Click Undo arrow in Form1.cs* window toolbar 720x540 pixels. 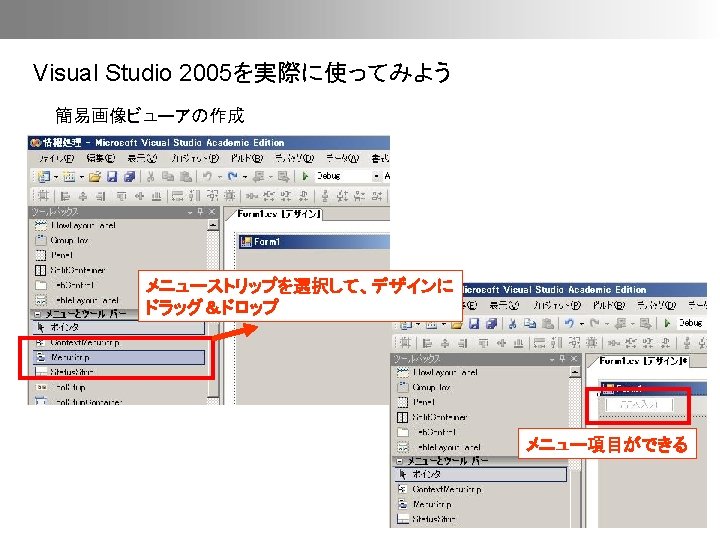click(x=569, y=324)
